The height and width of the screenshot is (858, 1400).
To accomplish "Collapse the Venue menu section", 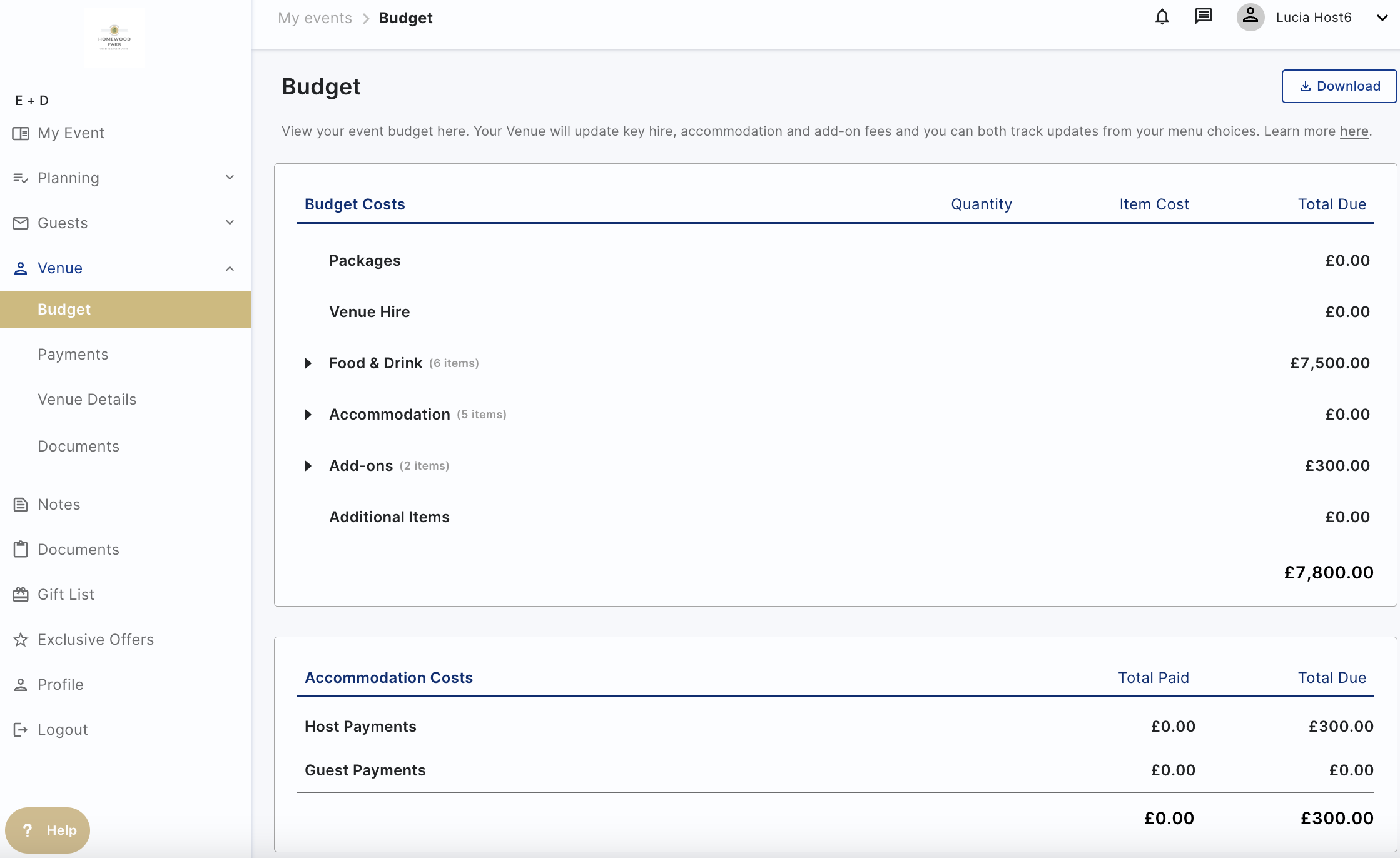I will (230, 268).
